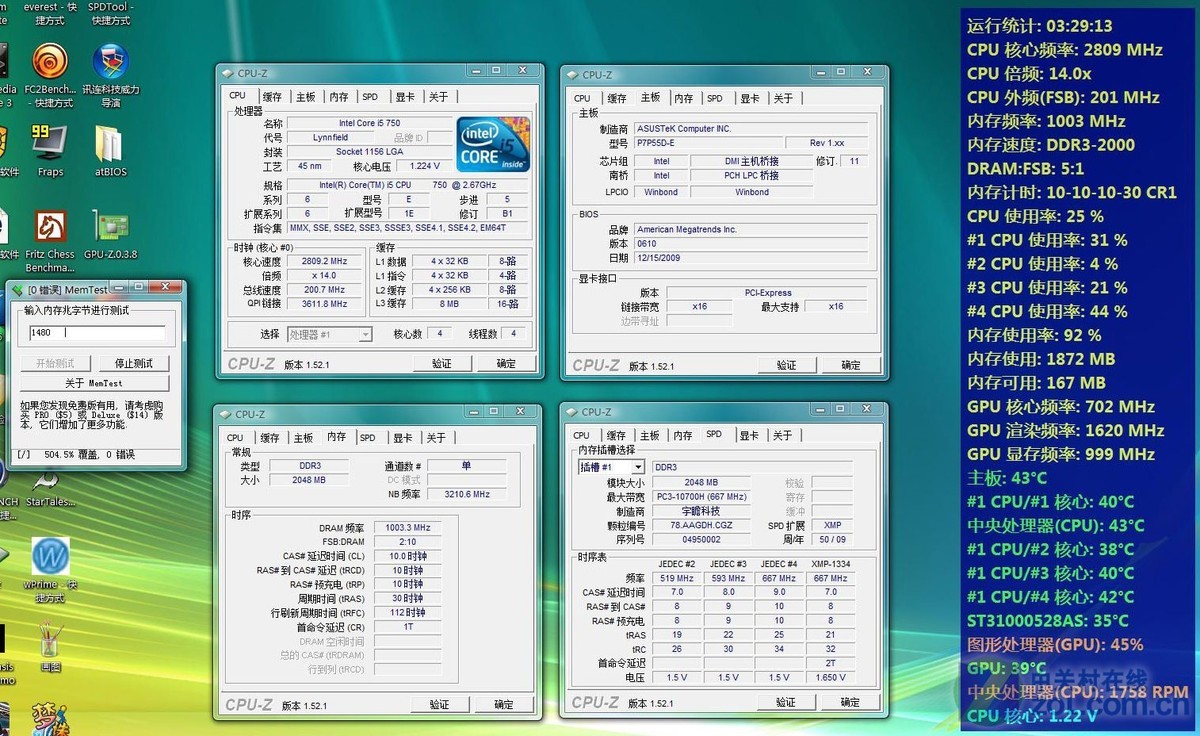
Task: Switch to 缓存 tab in top-left CPU-Z window
Action: point(271,97)
